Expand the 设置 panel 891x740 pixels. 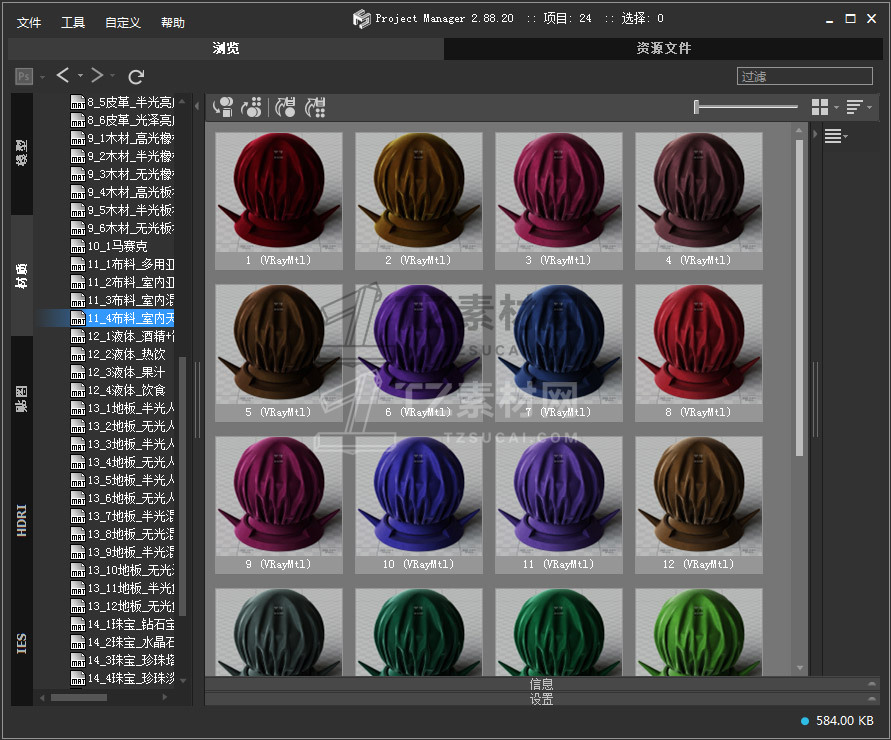pyautogui.click(x=541, y=699)
